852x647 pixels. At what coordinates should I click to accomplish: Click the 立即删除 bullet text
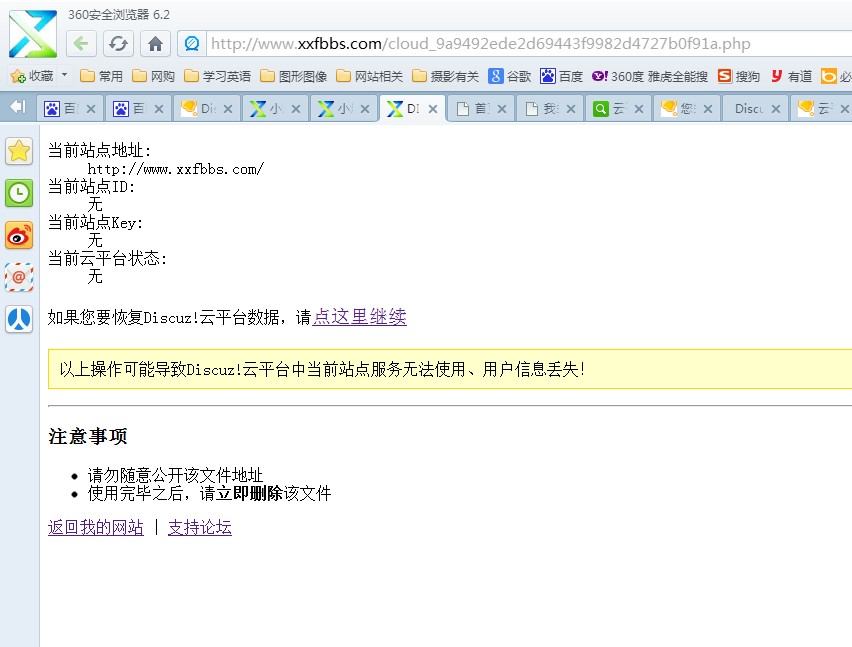click(x=249, y=493)
